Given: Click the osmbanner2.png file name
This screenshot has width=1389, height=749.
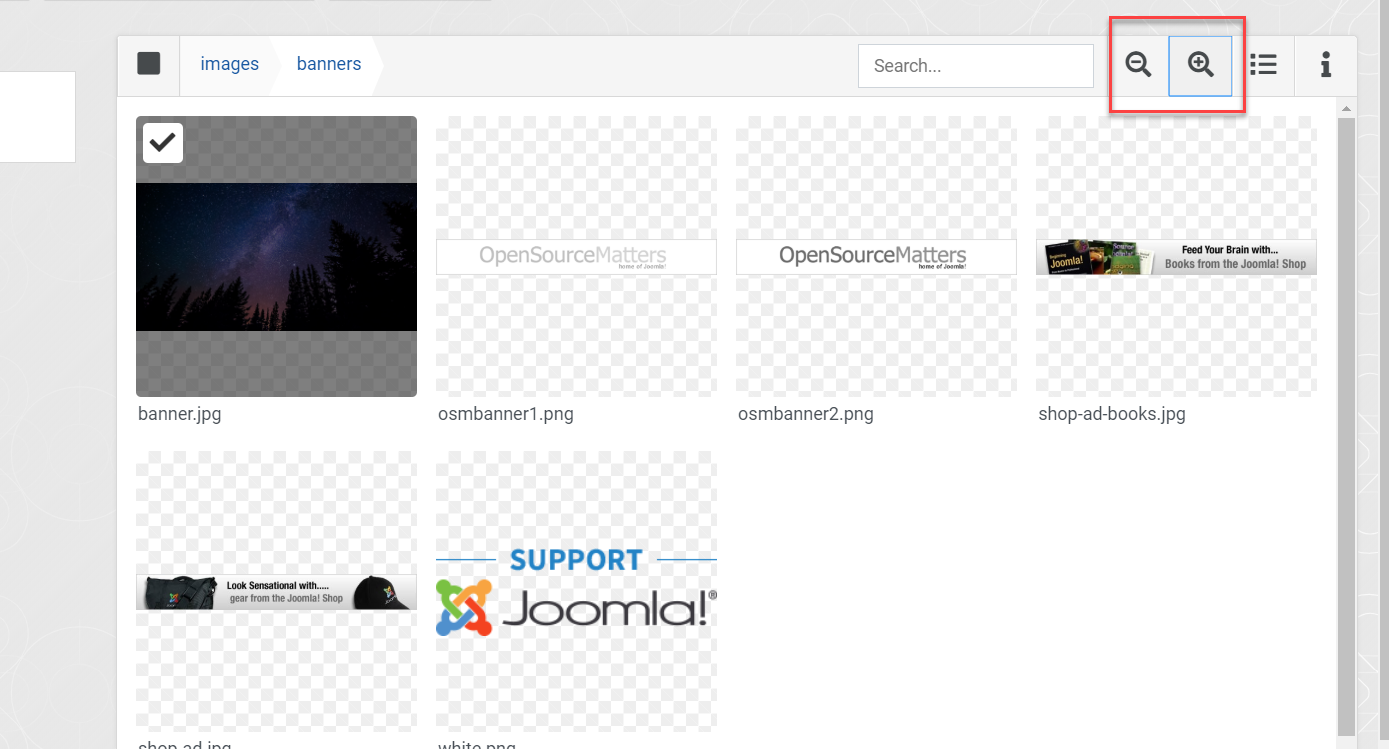Looking at the screenshot, I should tap(806, 414).
